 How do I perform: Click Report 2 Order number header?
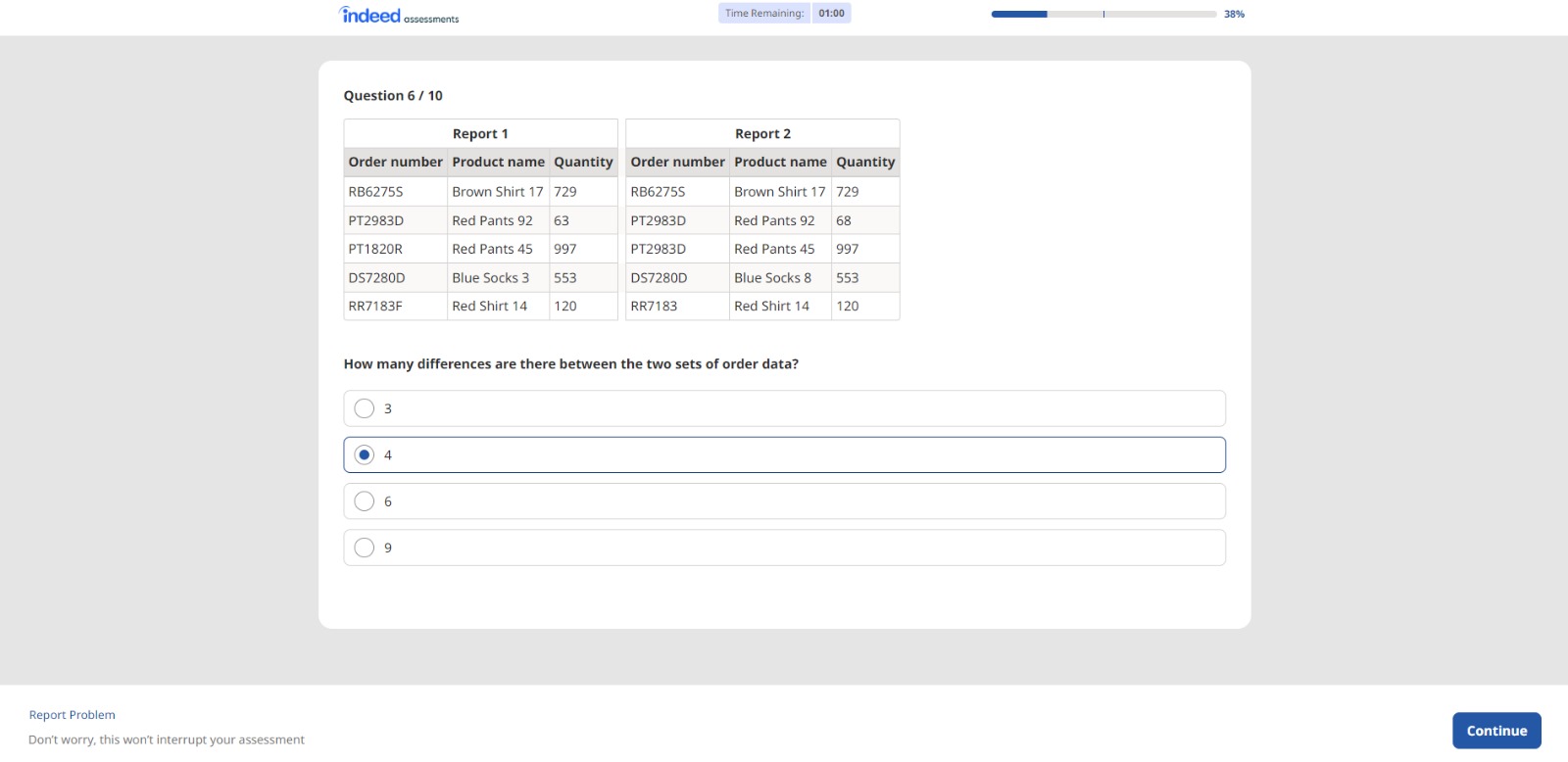tap(677, 162)
